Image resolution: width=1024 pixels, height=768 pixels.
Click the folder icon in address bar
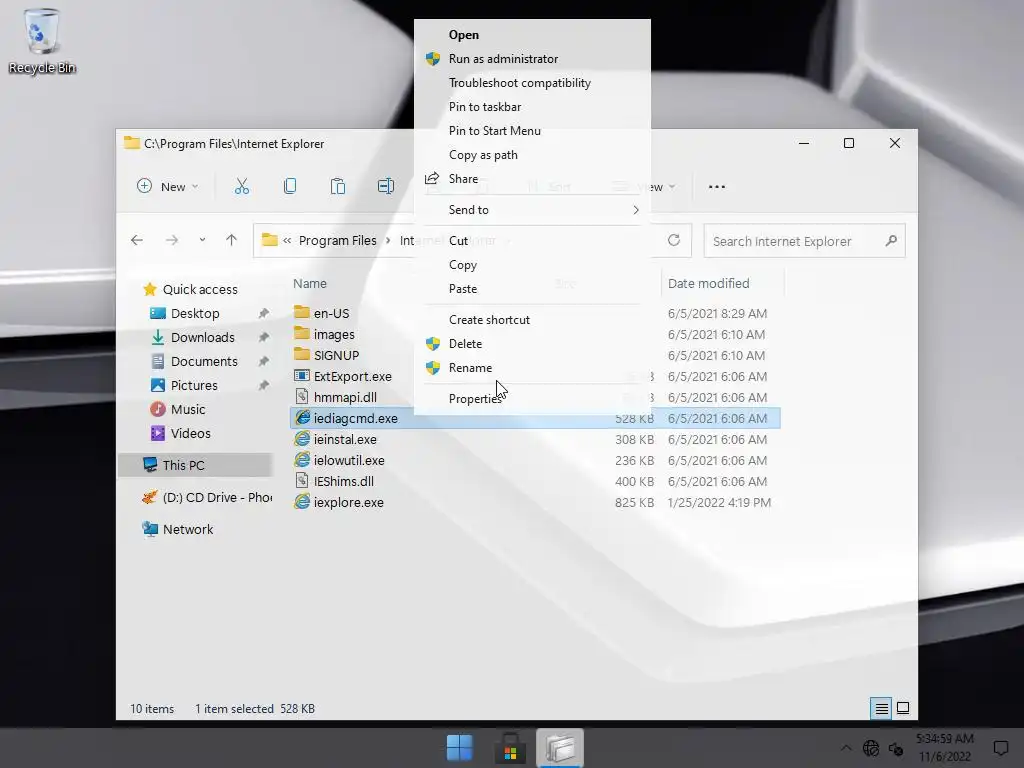click(x=269, y=240)
